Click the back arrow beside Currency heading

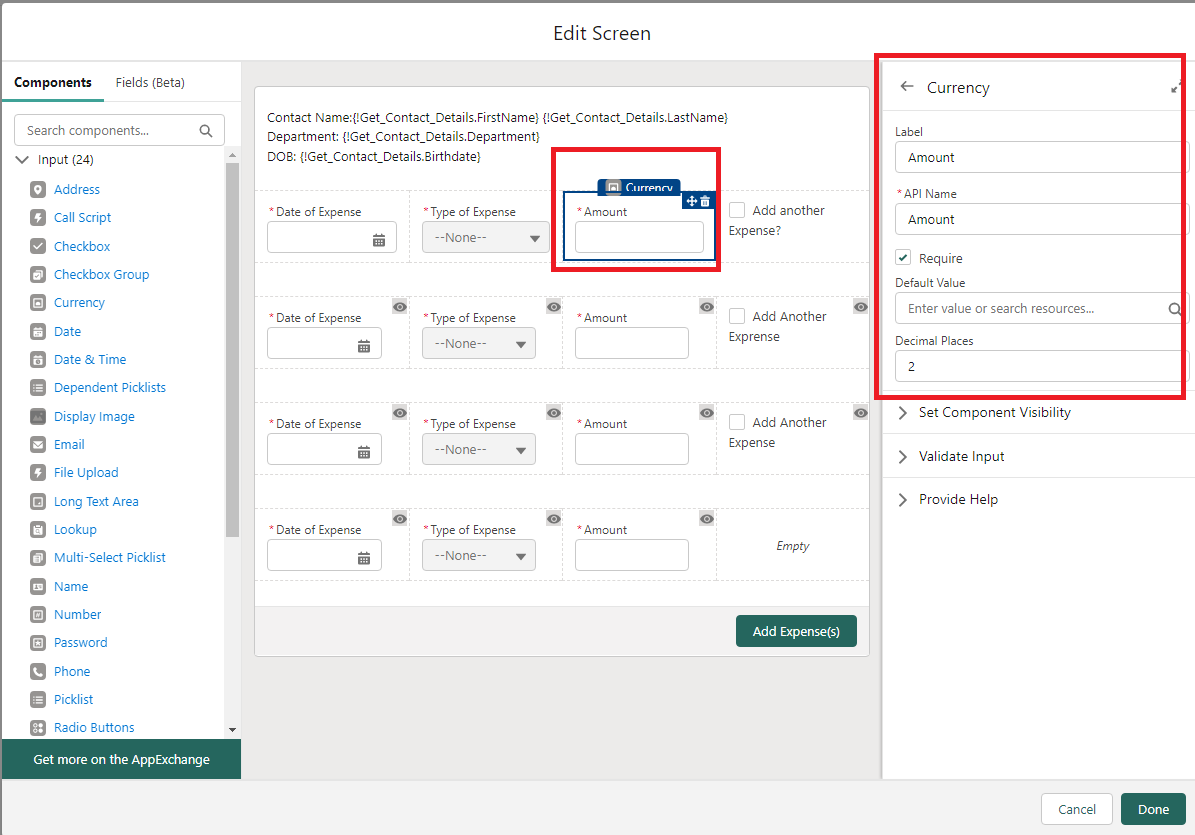click(x=907, y=87)
